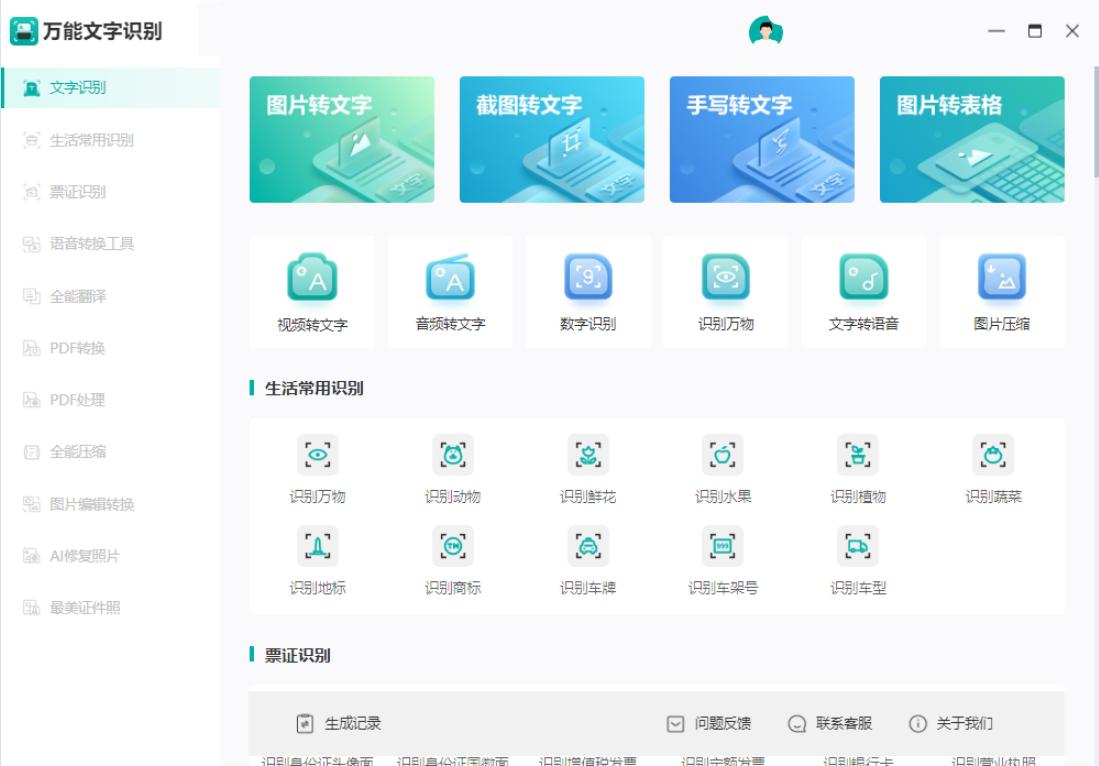Screen dimensions: 1099x766
Task: Select the 数字识别 number recognition icon
Action: [587, 277]
